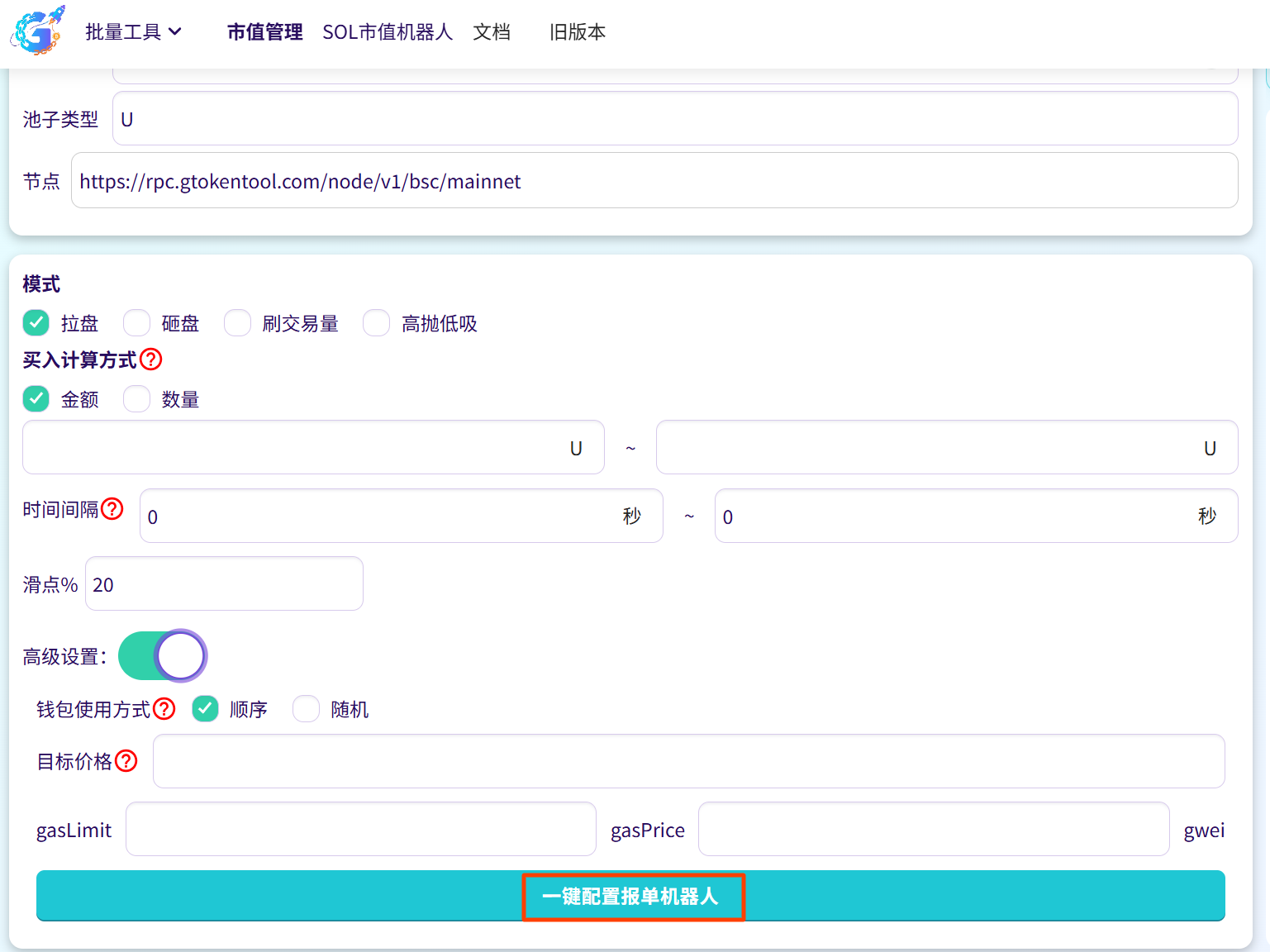Click help icon beside 目标价格

click(x=126, y=761)
